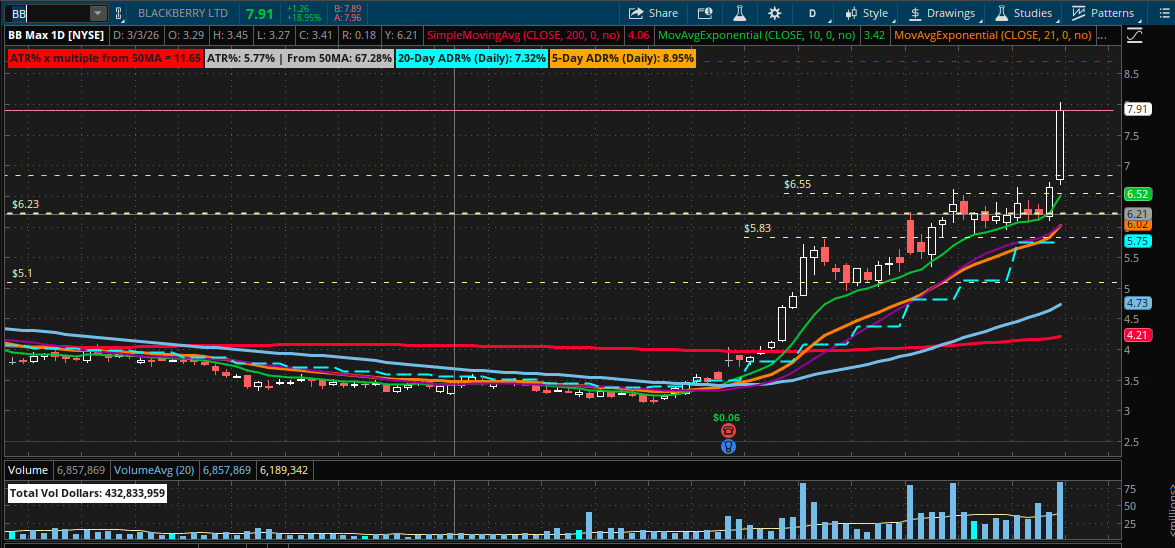Screen dimensions: 1175x548
Task: Expand the hidden studies ellipsis
Action: [1102, 34]
